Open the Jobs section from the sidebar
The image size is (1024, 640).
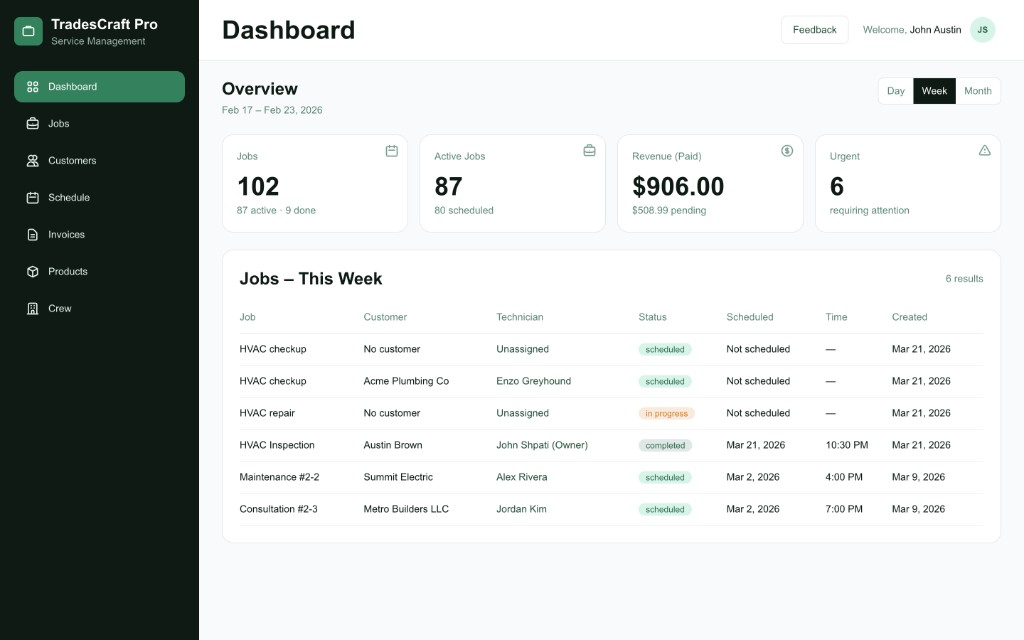click(62, 123)
